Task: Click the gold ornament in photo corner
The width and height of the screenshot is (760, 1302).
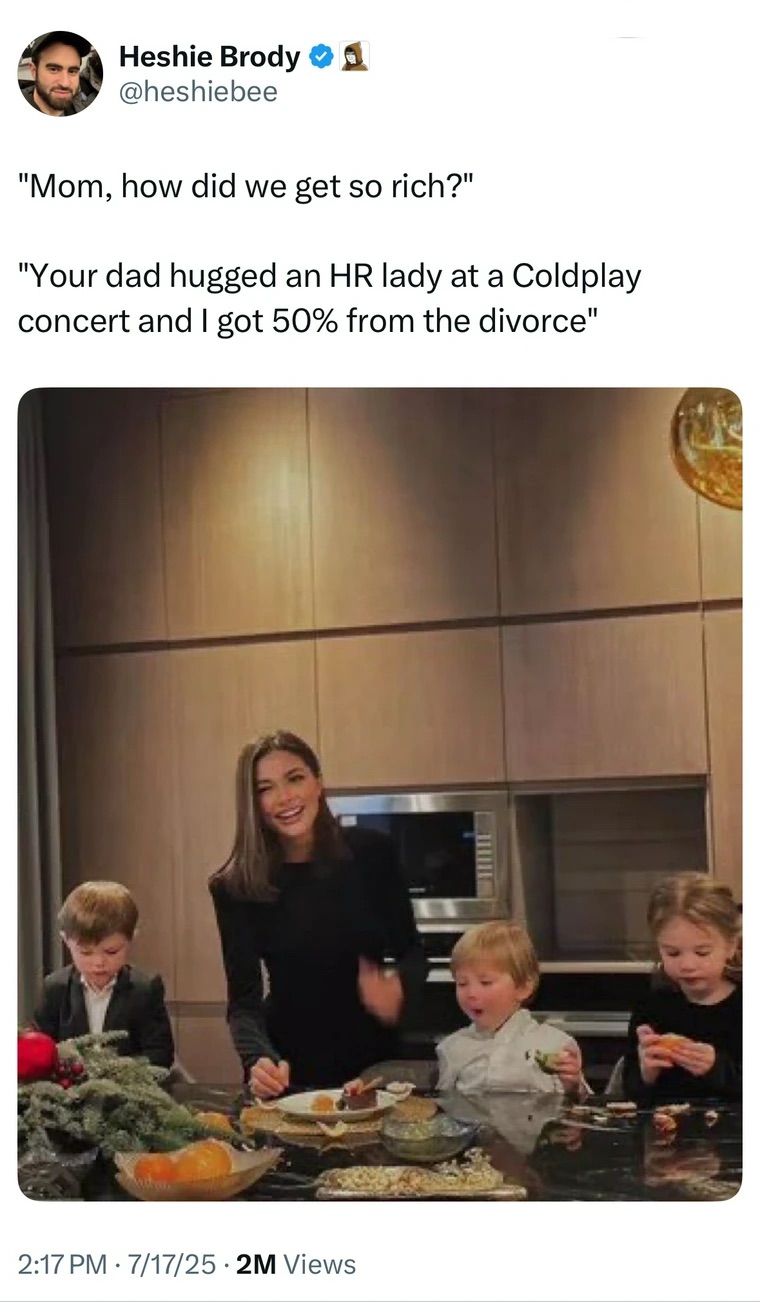Action: tap(708, 447)
